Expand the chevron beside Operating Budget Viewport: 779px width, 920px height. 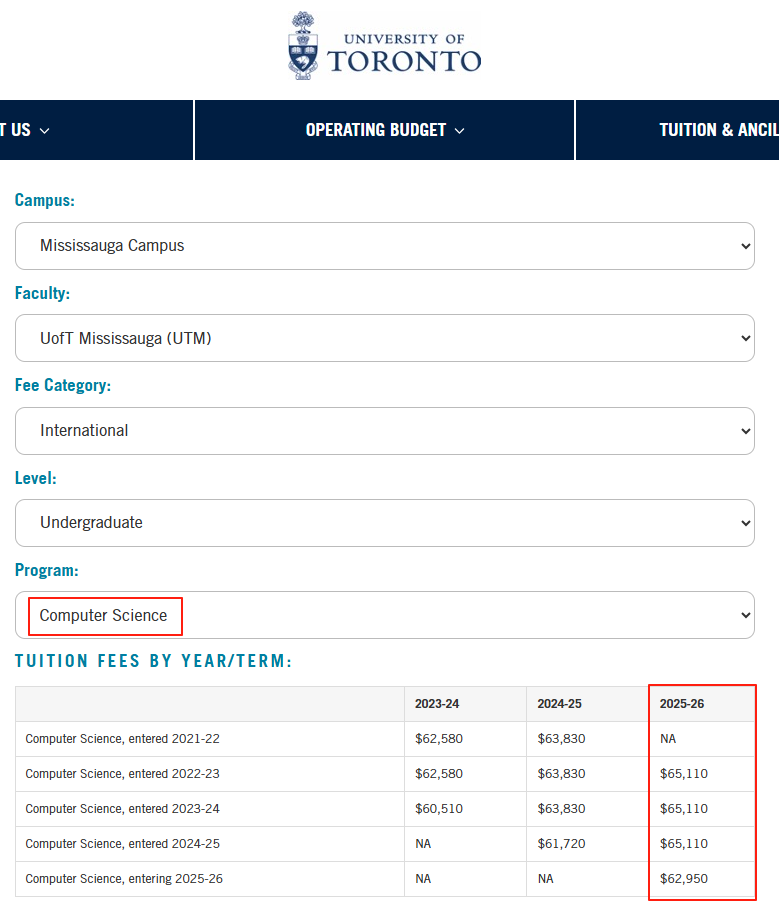pos(460,131)
